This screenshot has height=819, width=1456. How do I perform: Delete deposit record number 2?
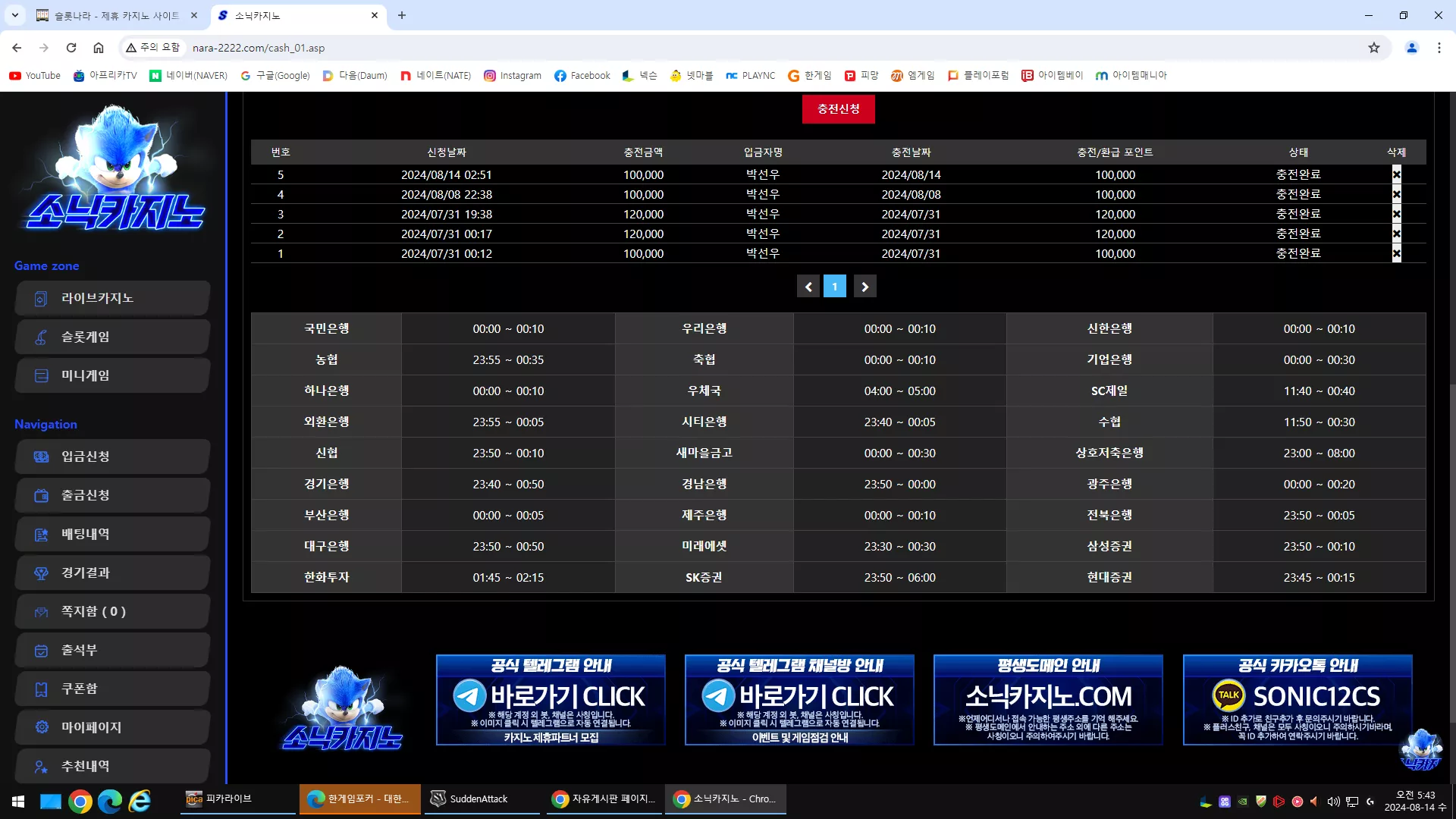(1396, 234)
